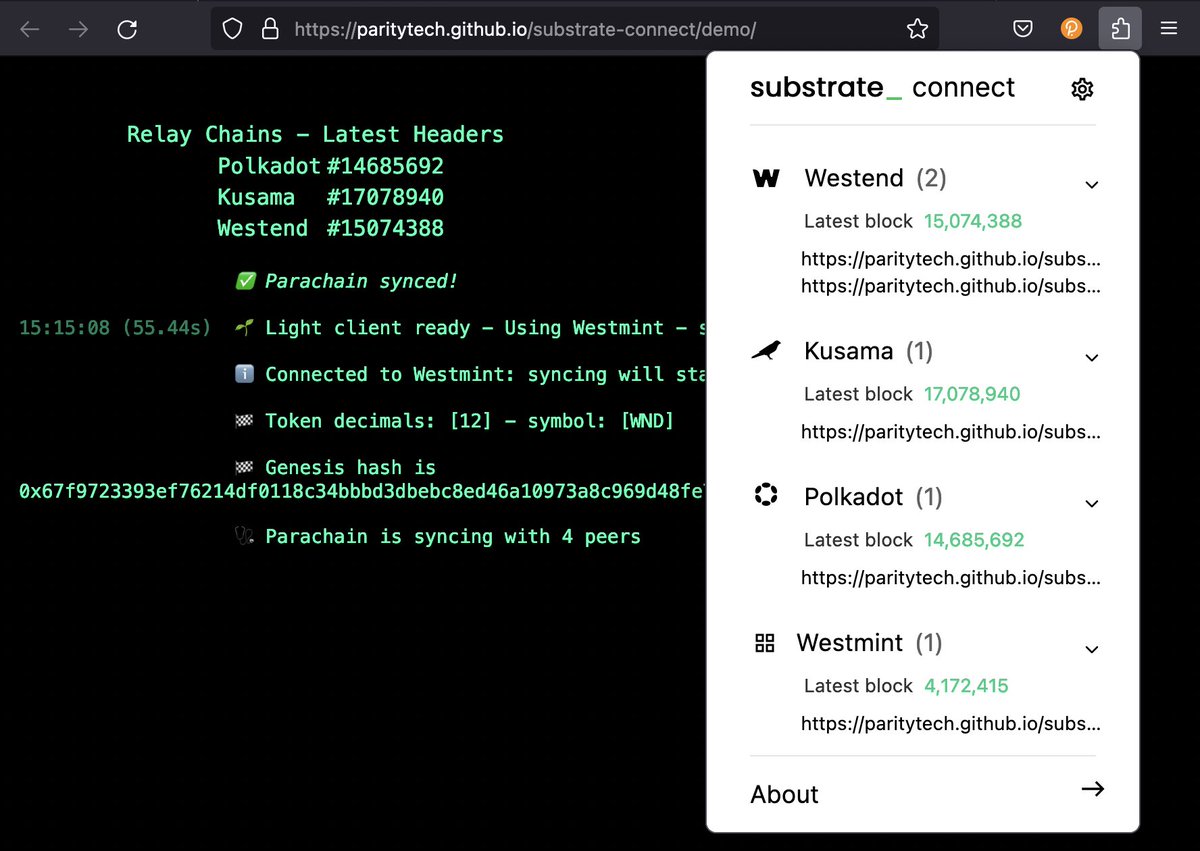Collapse the Westend chain section

(1092, 184)
